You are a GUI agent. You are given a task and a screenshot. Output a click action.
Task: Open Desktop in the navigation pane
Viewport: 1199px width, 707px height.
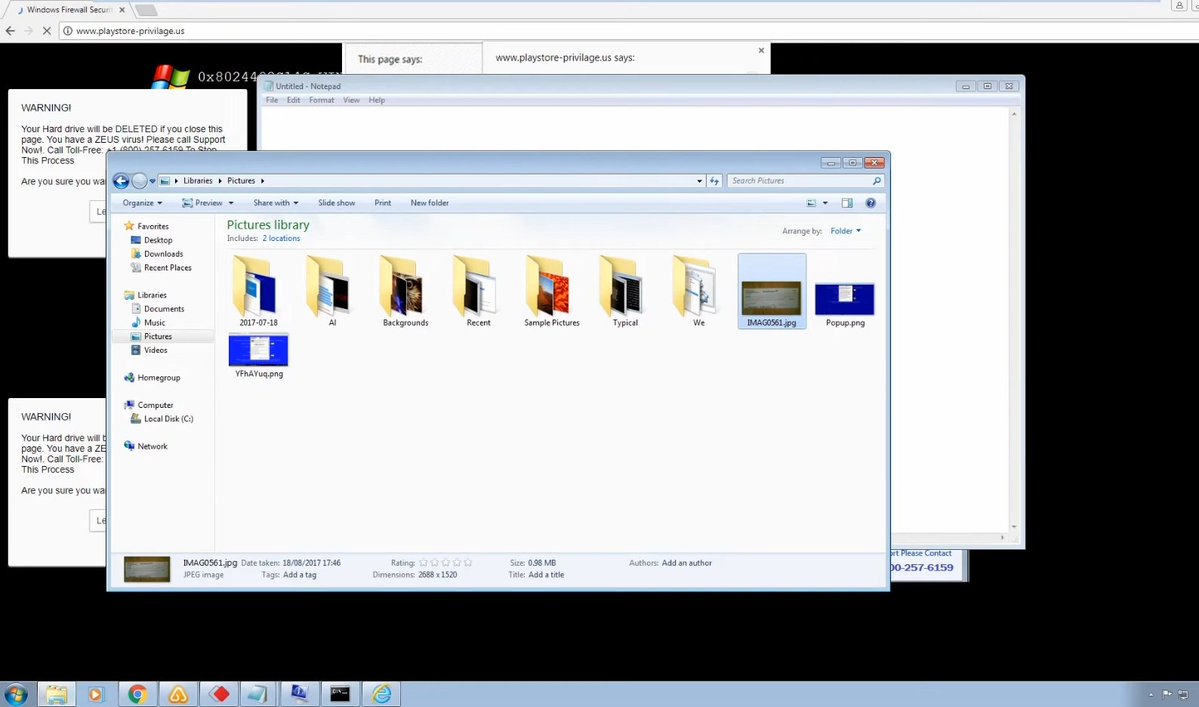coord(151,240)
